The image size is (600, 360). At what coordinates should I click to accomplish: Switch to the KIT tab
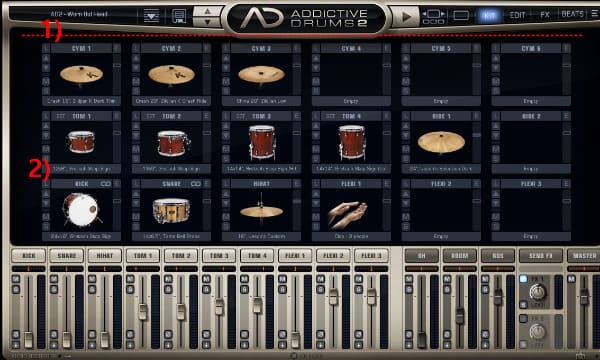pyautogui.click(x=489, y=16)
